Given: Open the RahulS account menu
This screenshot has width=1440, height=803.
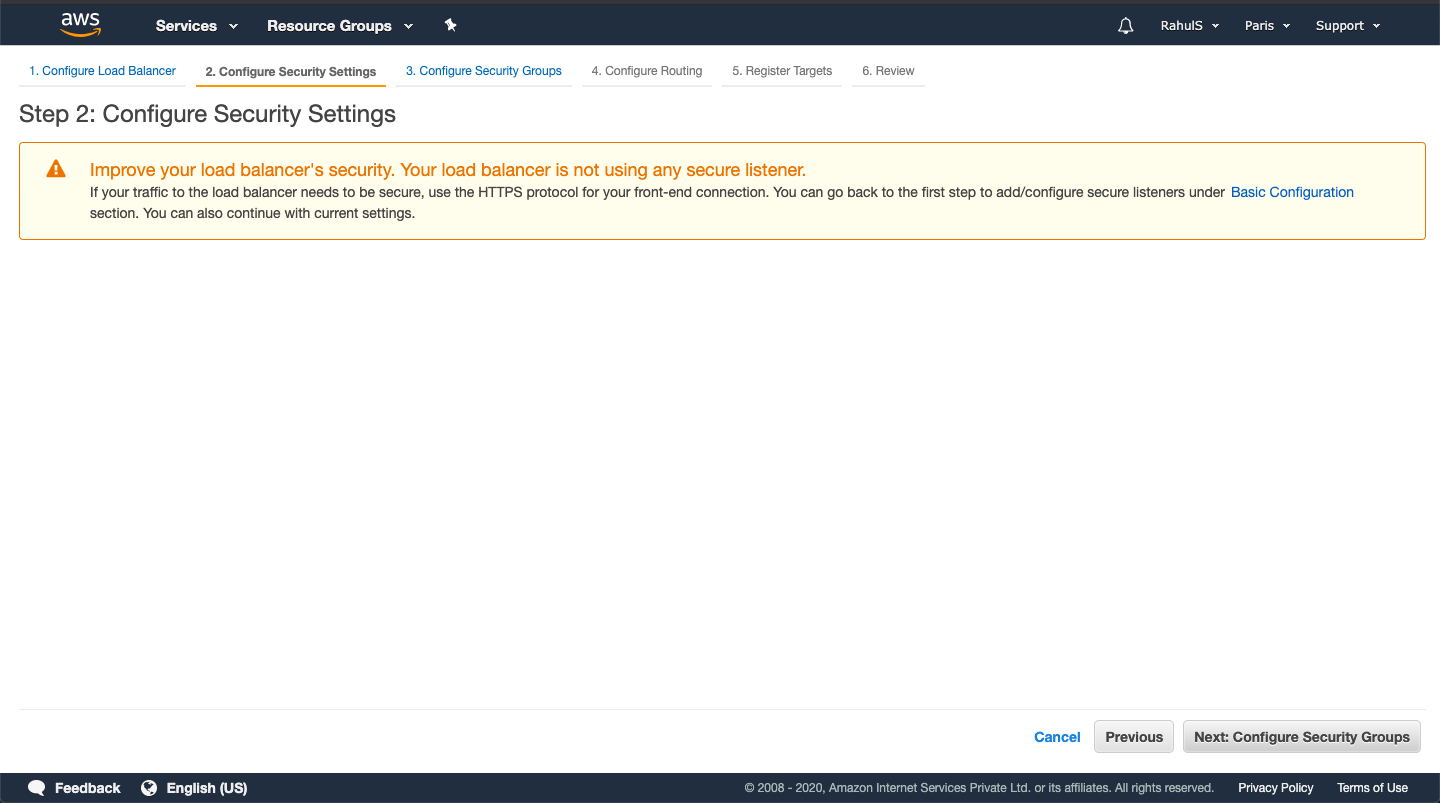Looking at the screenshot, I should coord(1189,25).
